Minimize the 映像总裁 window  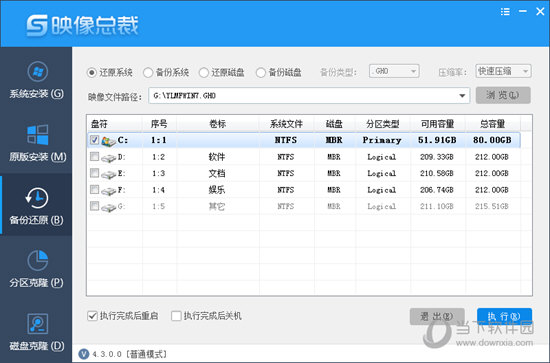click(x=523, y=12)
